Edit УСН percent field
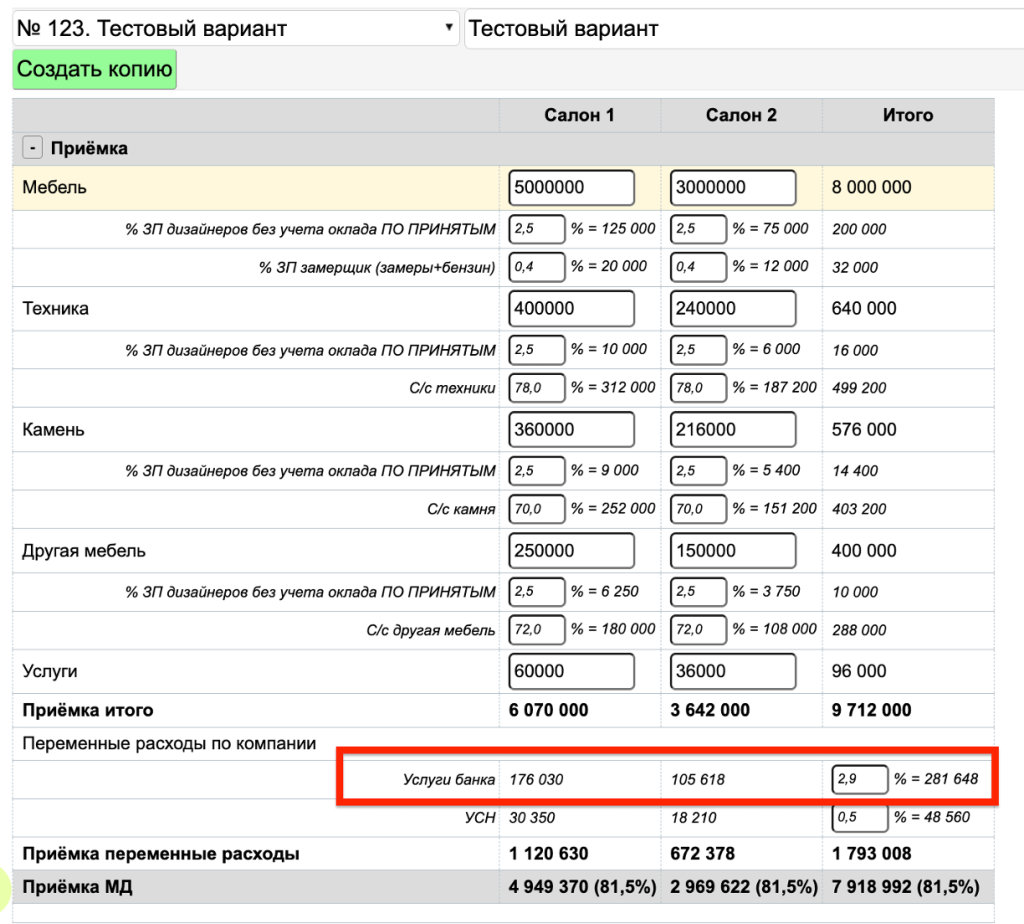Viewport: 1024px width, 924px height. pyautogui.click(x=859, y=817)
